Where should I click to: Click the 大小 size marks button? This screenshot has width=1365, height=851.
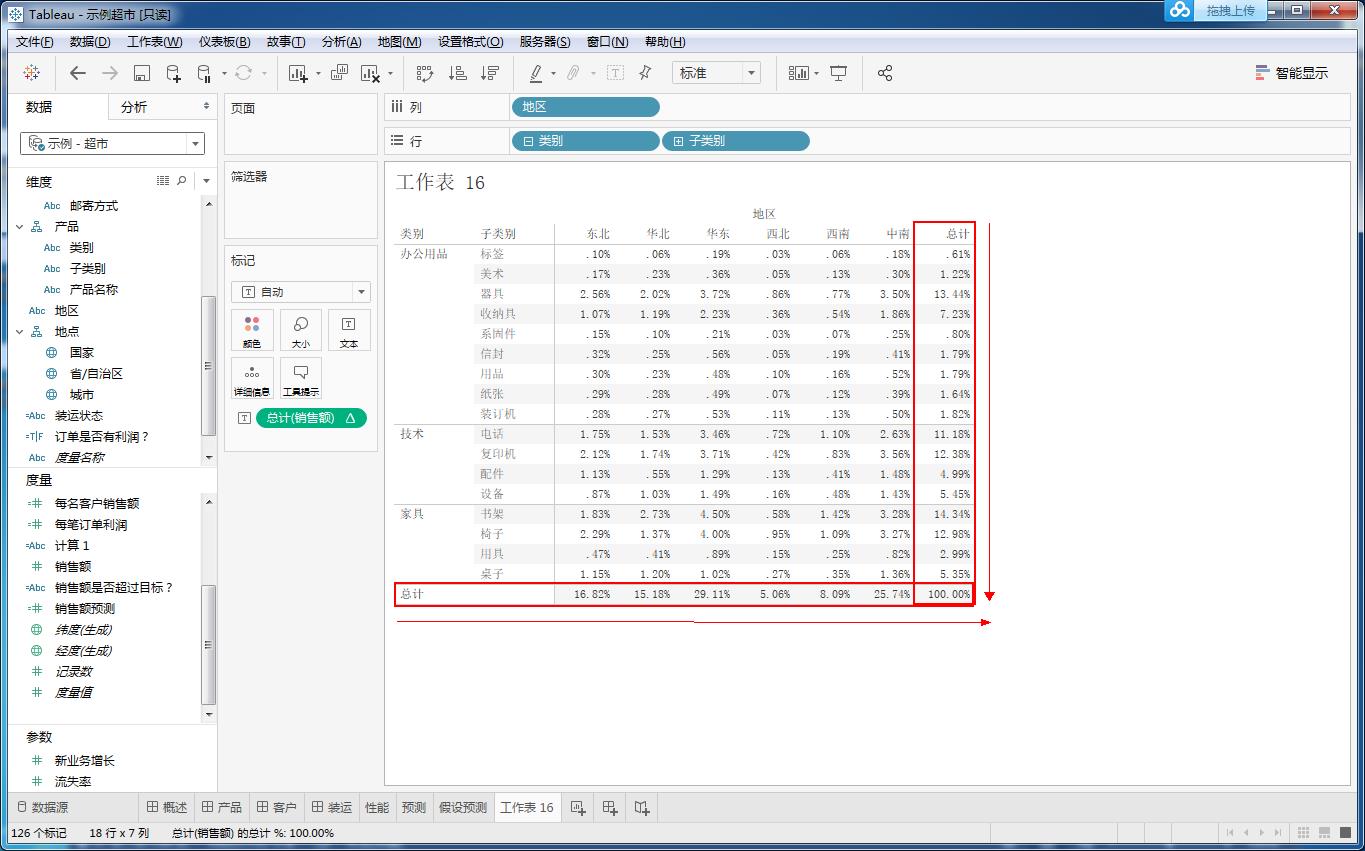pos(301,330)
